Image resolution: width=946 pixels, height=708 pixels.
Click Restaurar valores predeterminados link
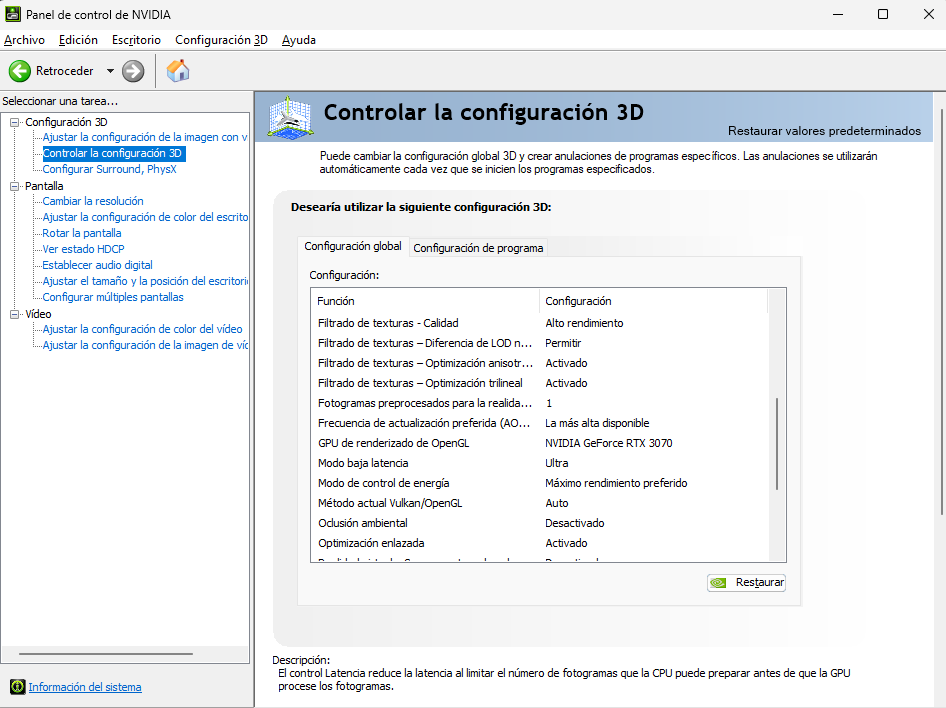tap(824, 131)
